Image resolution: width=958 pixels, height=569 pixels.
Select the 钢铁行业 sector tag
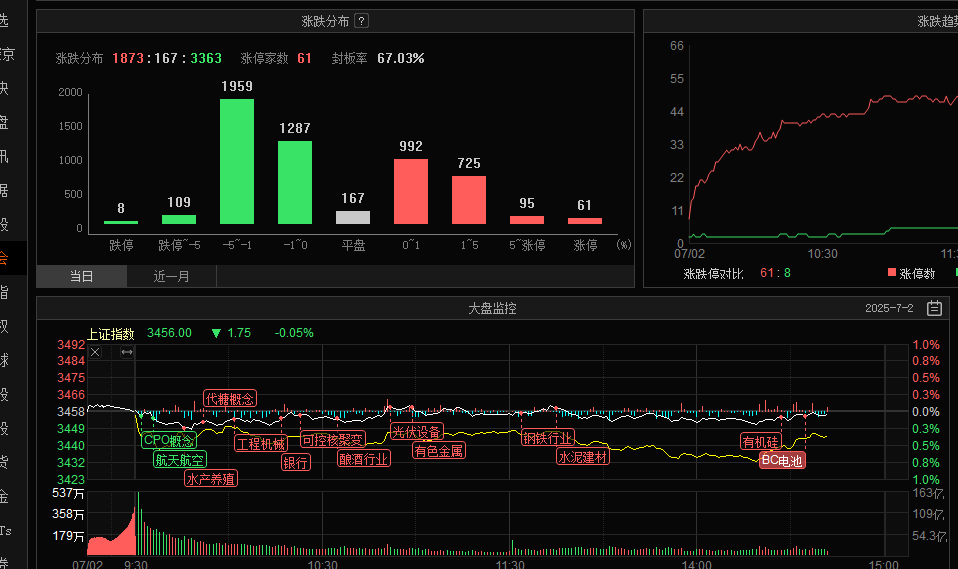[547, 438]
